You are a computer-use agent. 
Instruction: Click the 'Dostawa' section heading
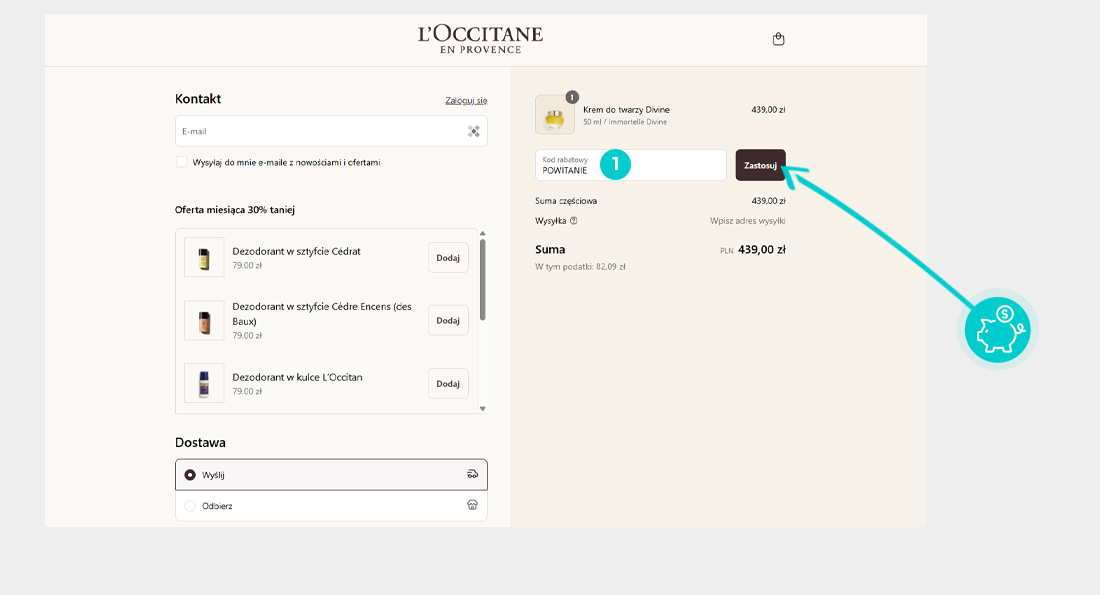click(x=201, y=443)
